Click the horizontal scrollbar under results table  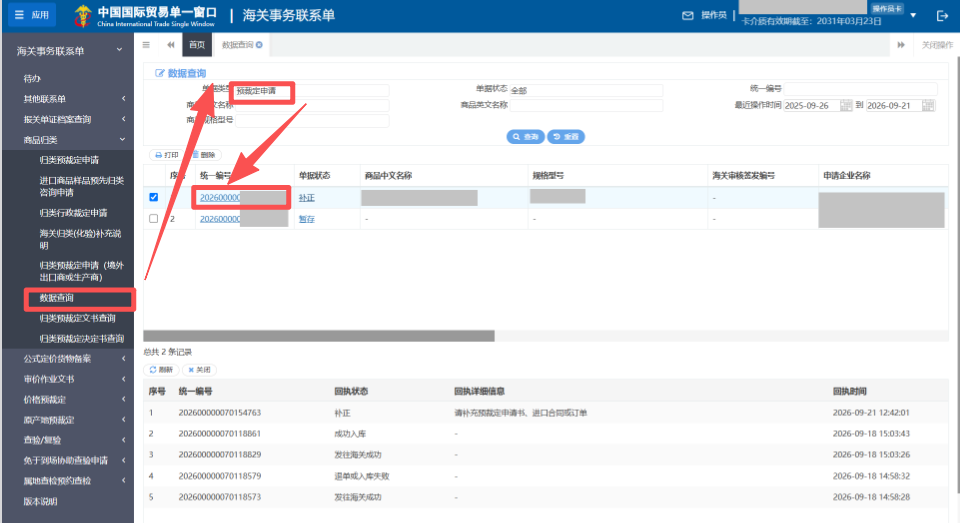(318, 336)
